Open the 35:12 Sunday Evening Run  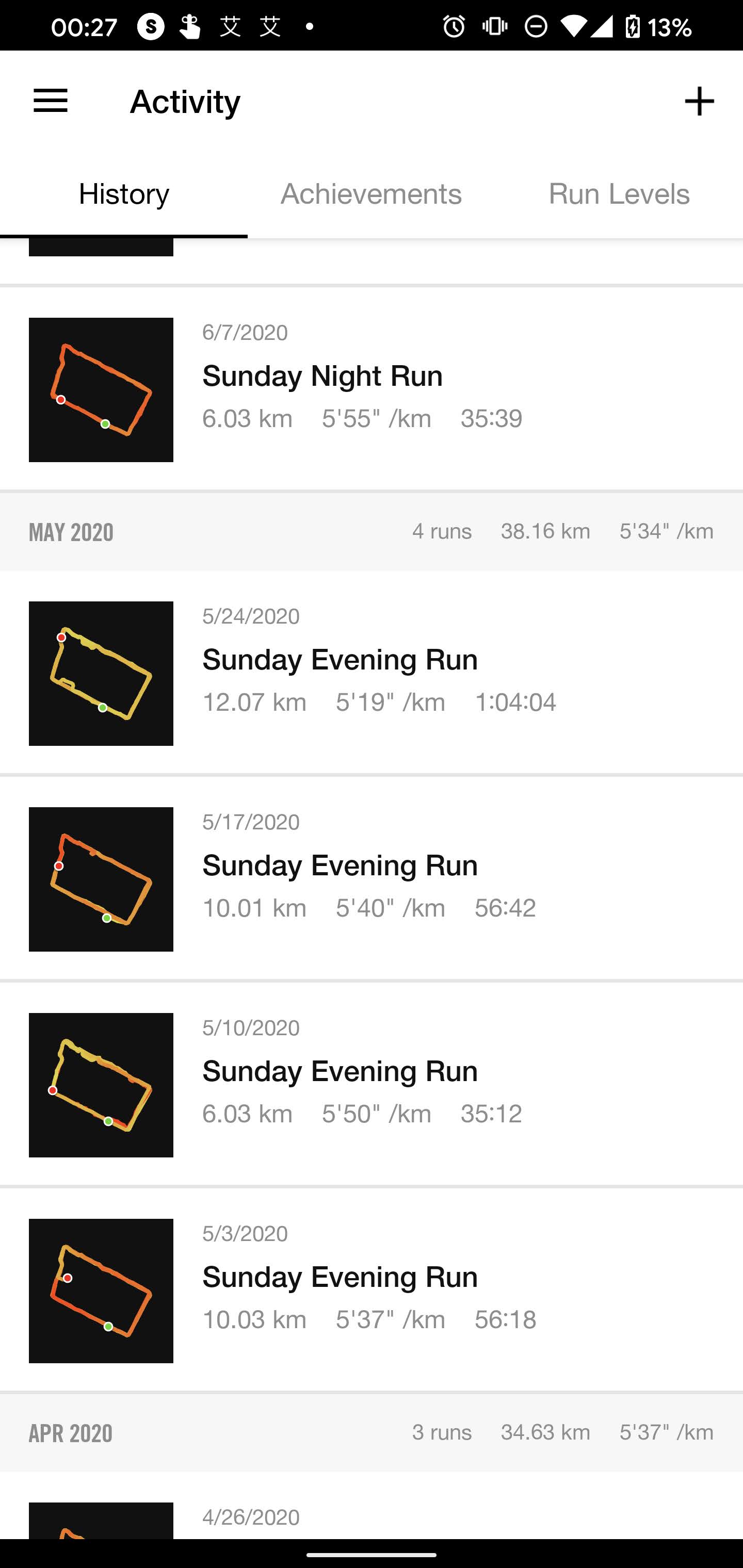[340, 1071]
